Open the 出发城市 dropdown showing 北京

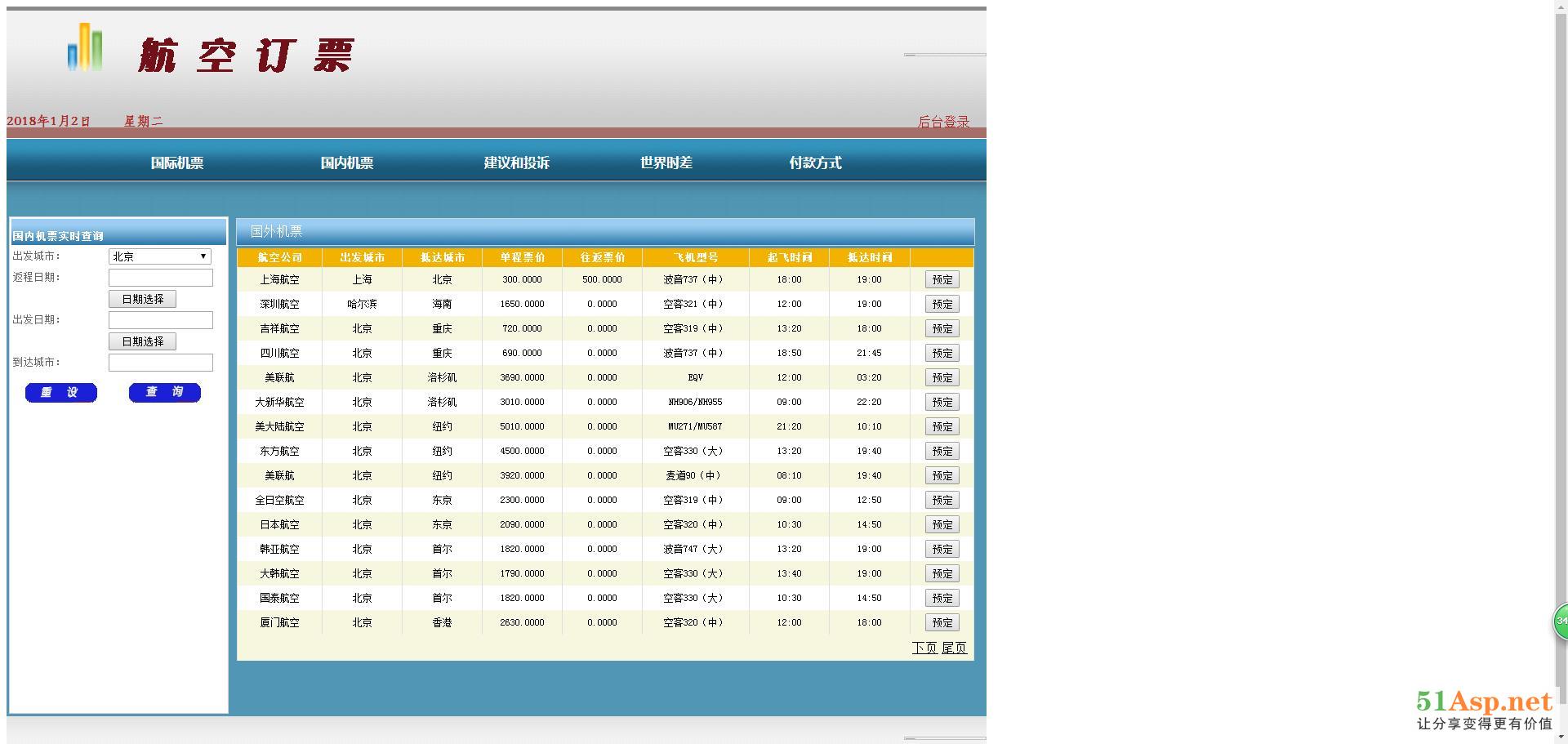(x=160, y=256)
